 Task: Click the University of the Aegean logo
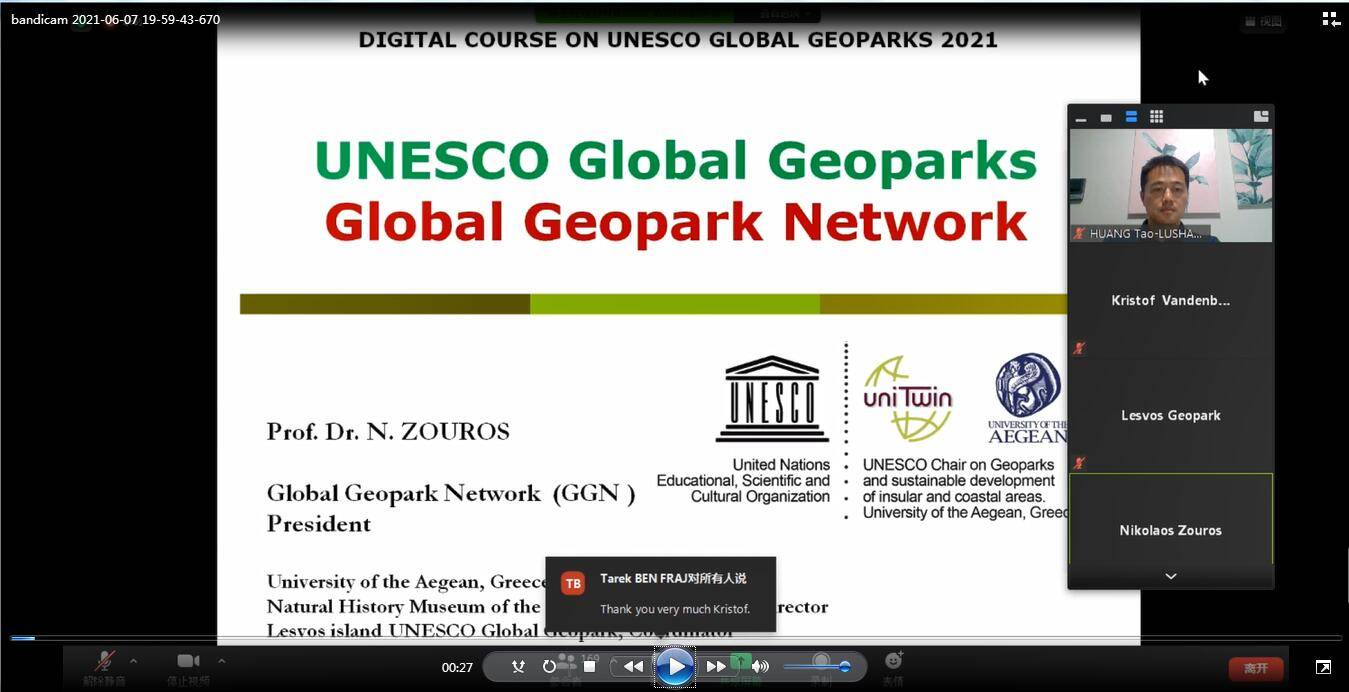point(1027,398)
